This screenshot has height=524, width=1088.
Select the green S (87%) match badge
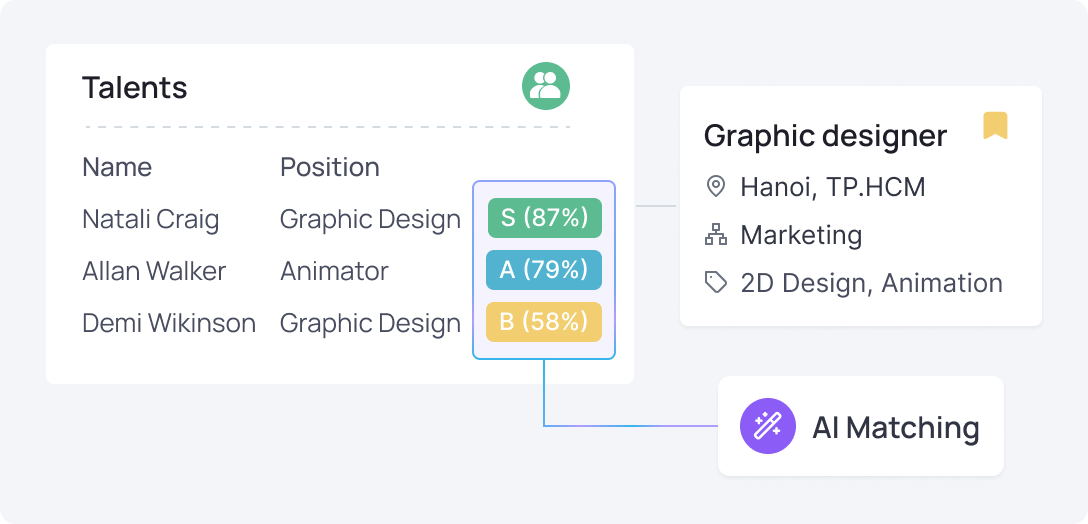[x=545, y=218]
